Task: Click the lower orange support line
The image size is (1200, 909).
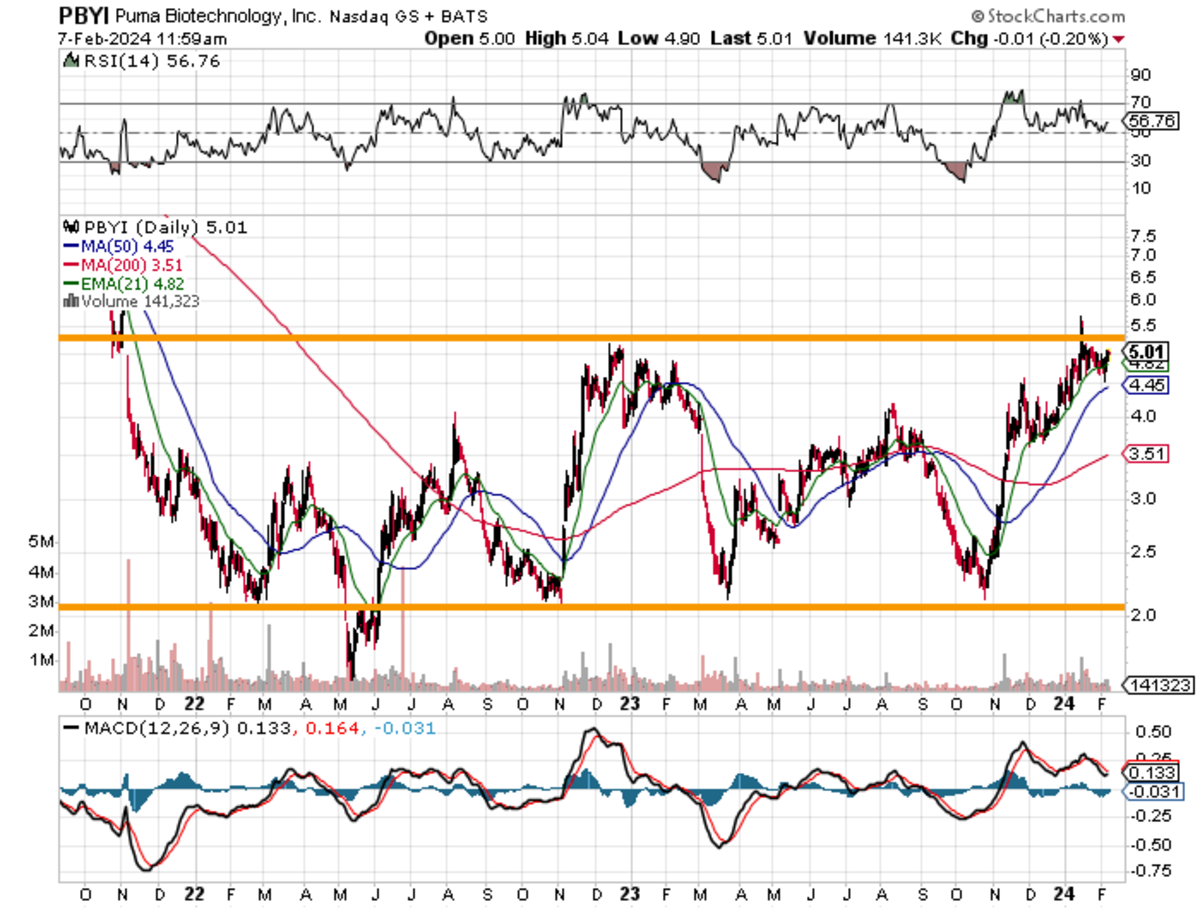Action: [x=600, y=606]
